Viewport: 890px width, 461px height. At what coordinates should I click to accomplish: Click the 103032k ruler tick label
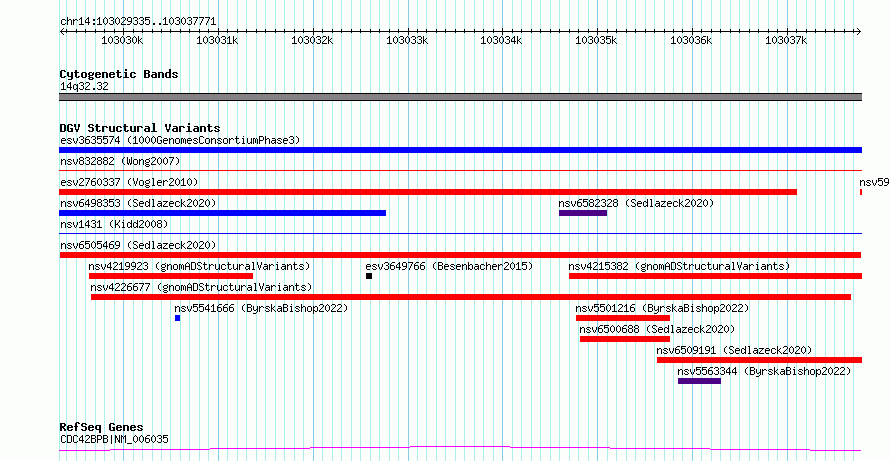[x=312, y=40]
